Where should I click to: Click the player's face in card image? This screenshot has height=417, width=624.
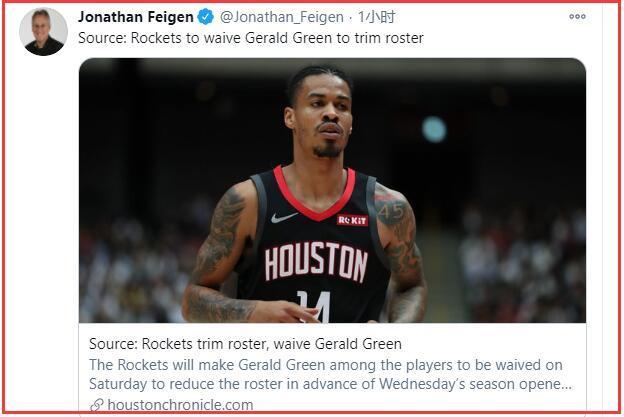[x=323, y=117]
